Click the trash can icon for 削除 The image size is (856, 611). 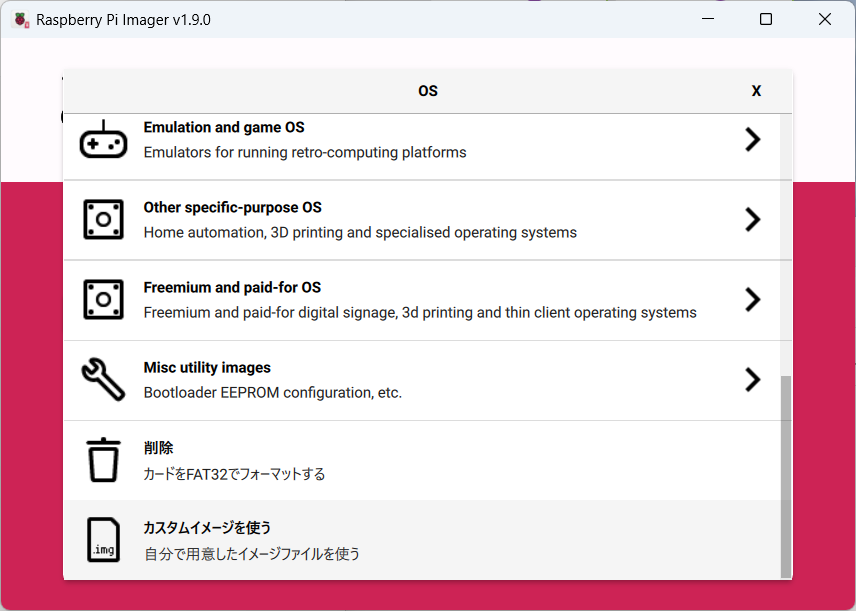pyautogui.click(x=103, y=460)
